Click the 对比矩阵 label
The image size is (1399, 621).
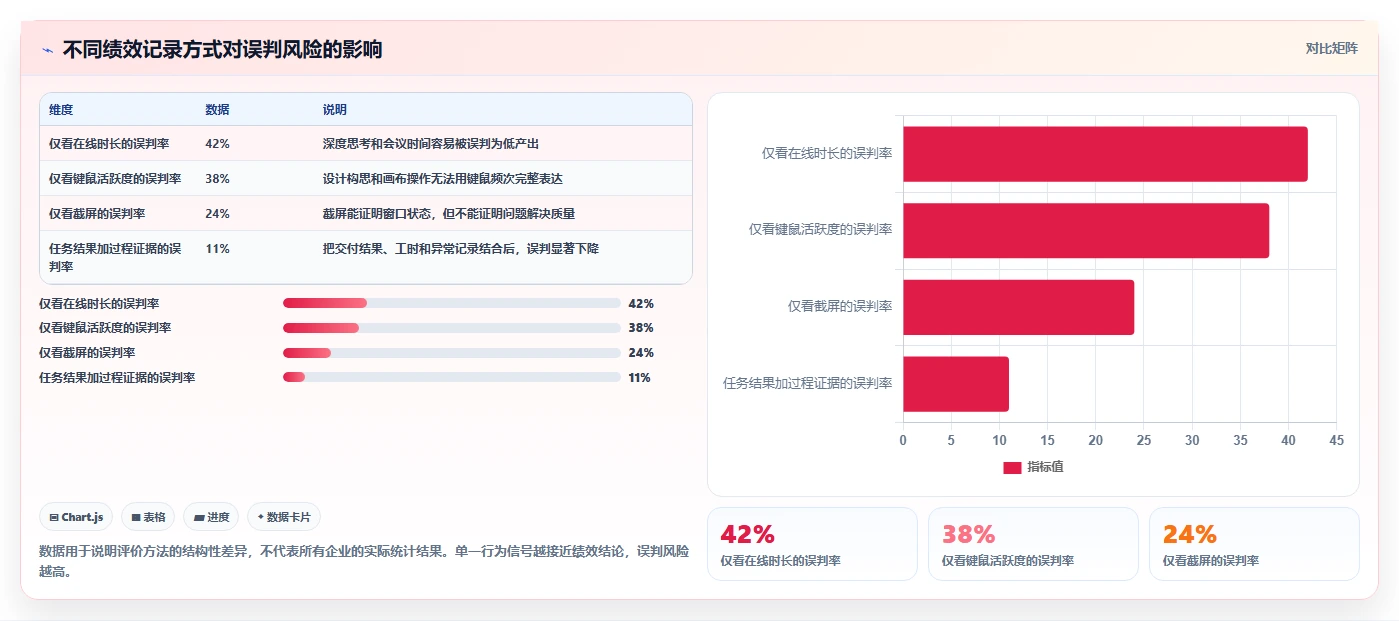(x=1331, y=48)
